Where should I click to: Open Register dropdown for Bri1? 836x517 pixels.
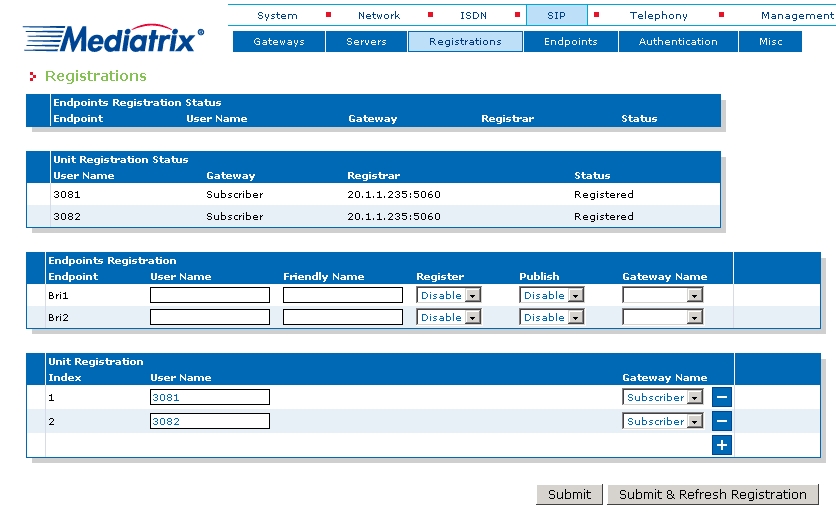point(448,295)
